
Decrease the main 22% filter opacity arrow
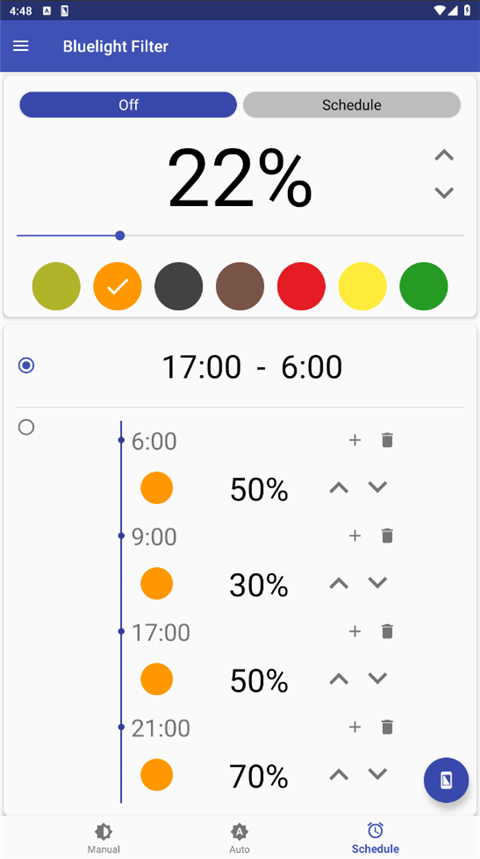pyautogui.click(x=444, y=192)
